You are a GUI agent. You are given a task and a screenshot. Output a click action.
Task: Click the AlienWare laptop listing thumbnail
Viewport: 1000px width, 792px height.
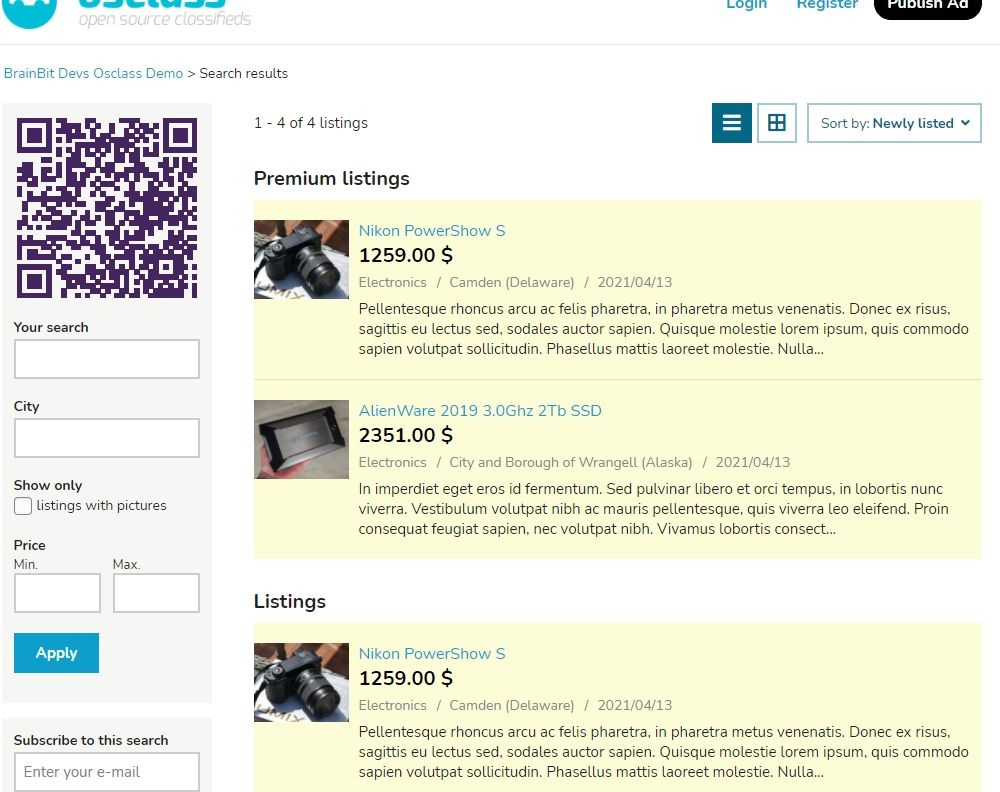point(301,440)
